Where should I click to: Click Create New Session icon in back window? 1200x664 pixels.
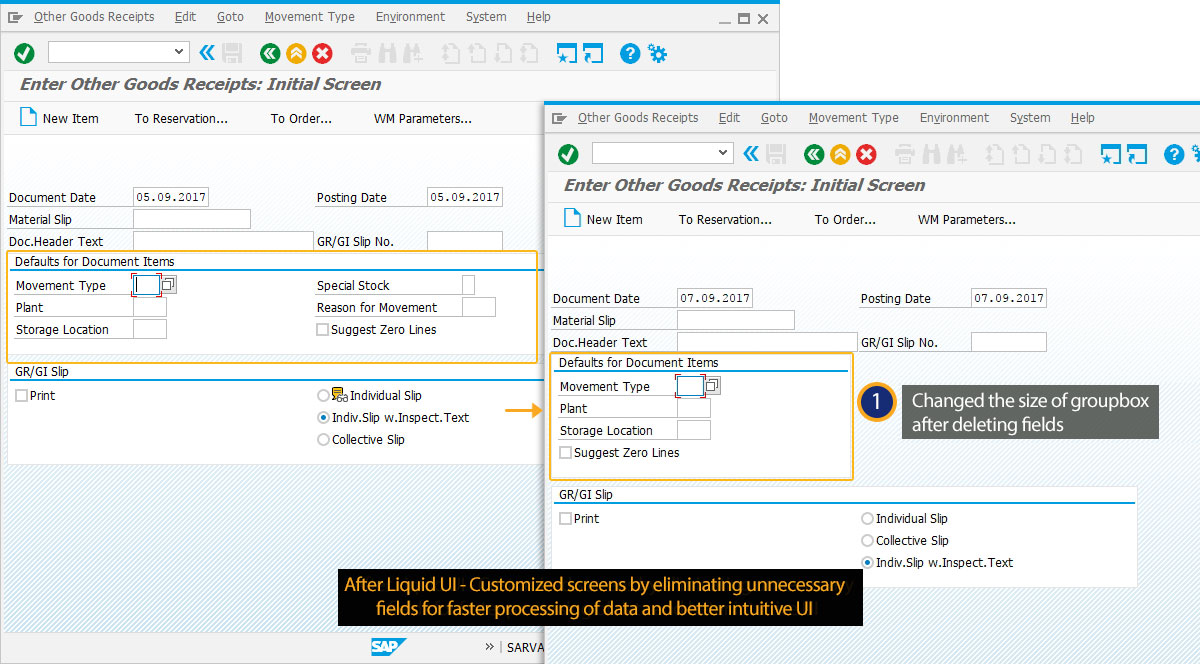pyautogui.click(x=567, y=53)
